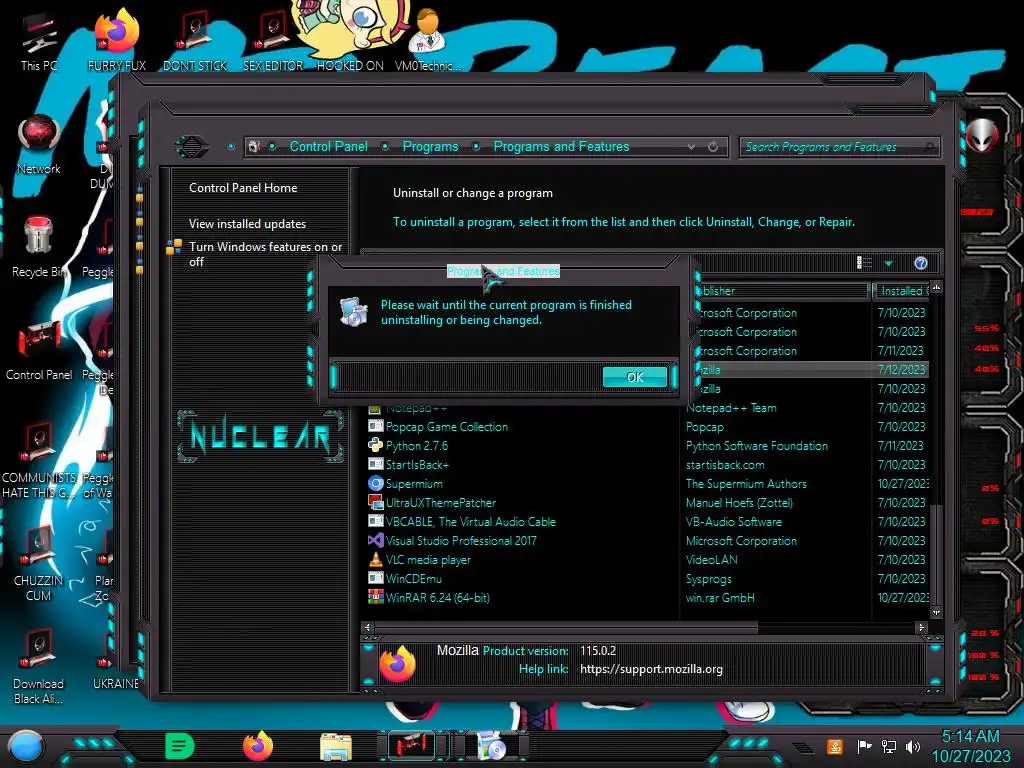
Task: Click the vertical scrollbar up arrow
Action: click(x=936, y=287)
